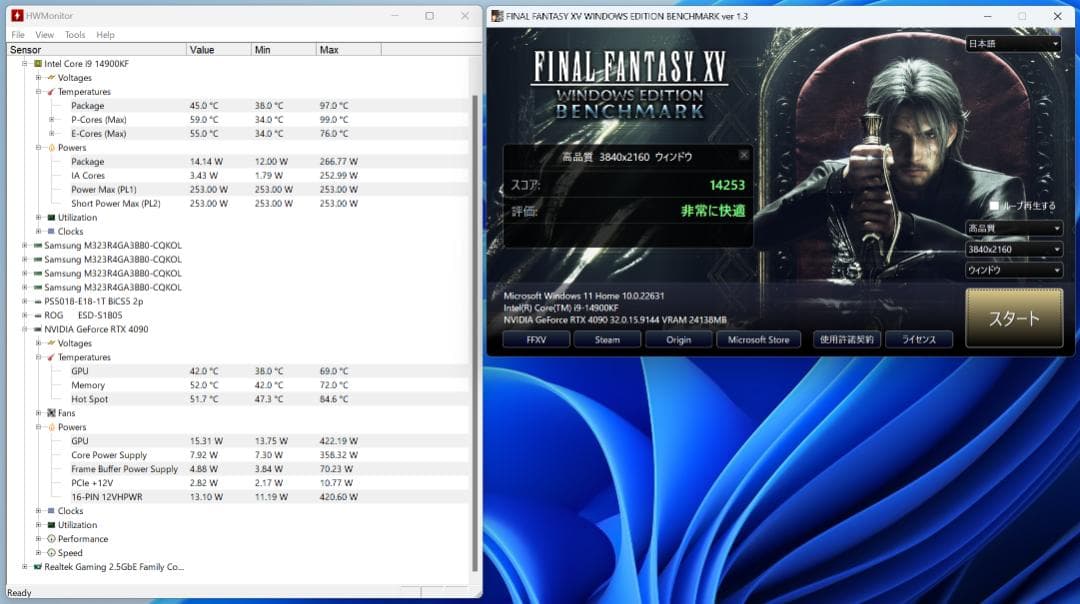Click the Performance icon in the sensor tree

tap(51, 538)
